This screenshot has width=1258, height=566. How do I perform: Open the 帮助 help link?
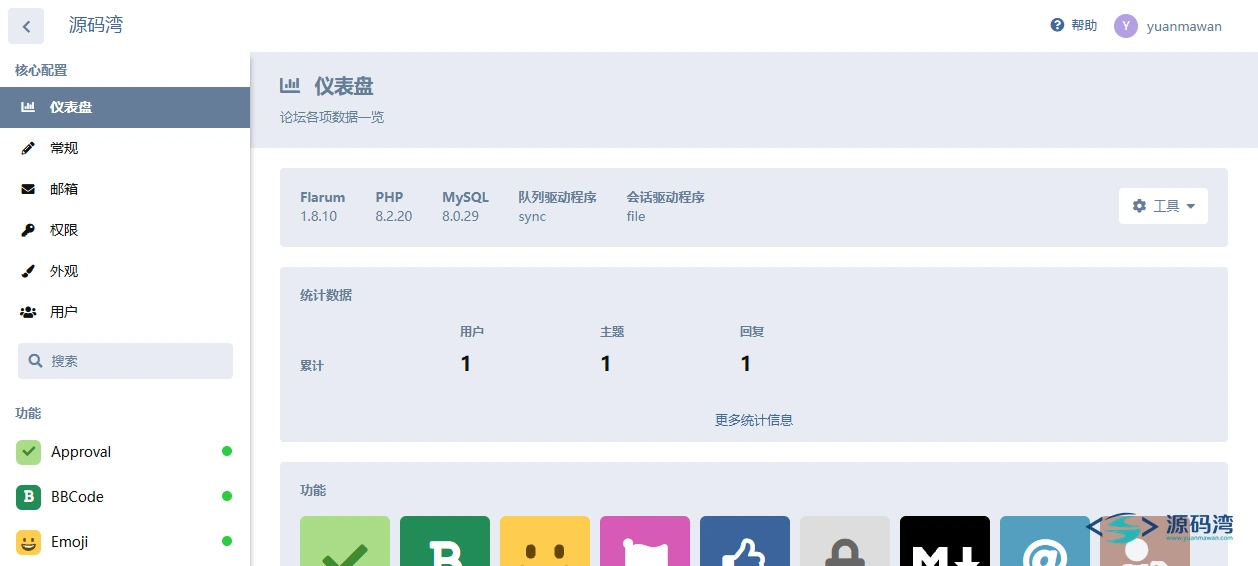click(1074, 25)
